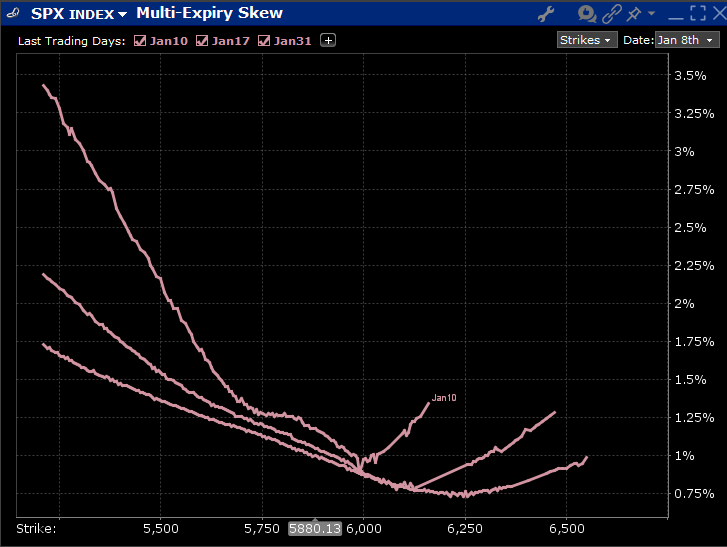Viewport: 727px width, 547px height.
Task: Open the Strikes dropdown
Action: pos(587,40)
